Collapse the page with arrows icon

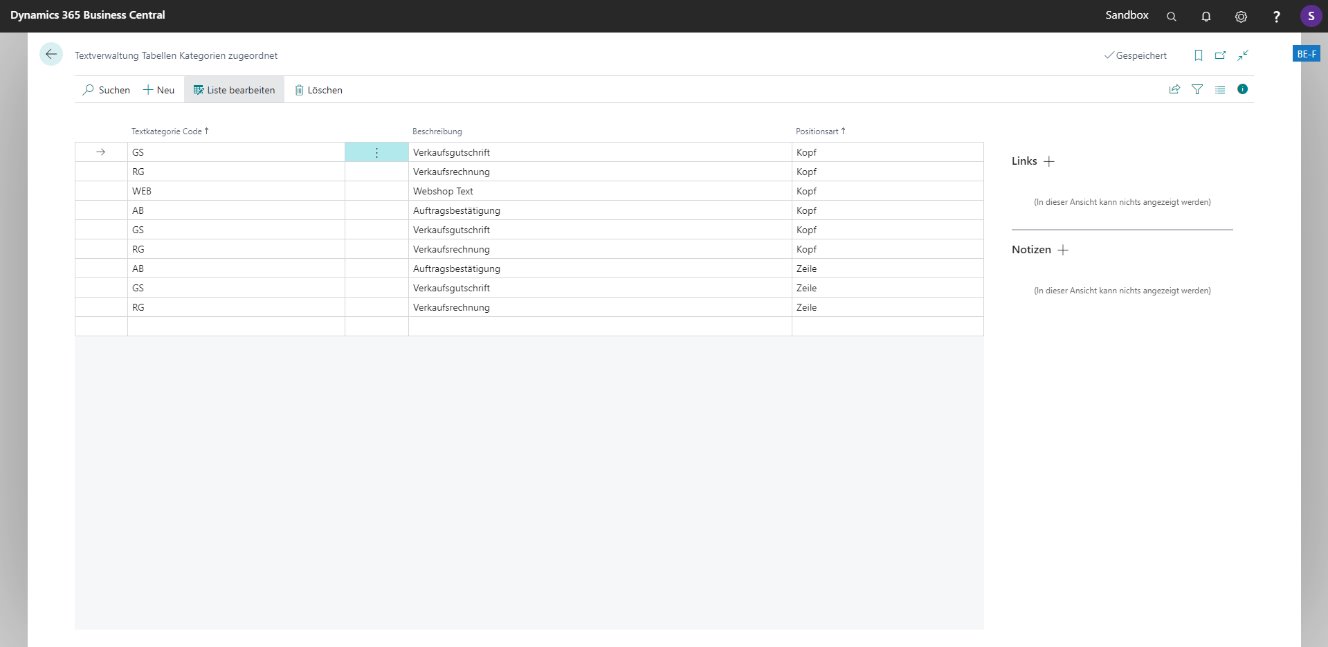click(x=1243, y=56)
